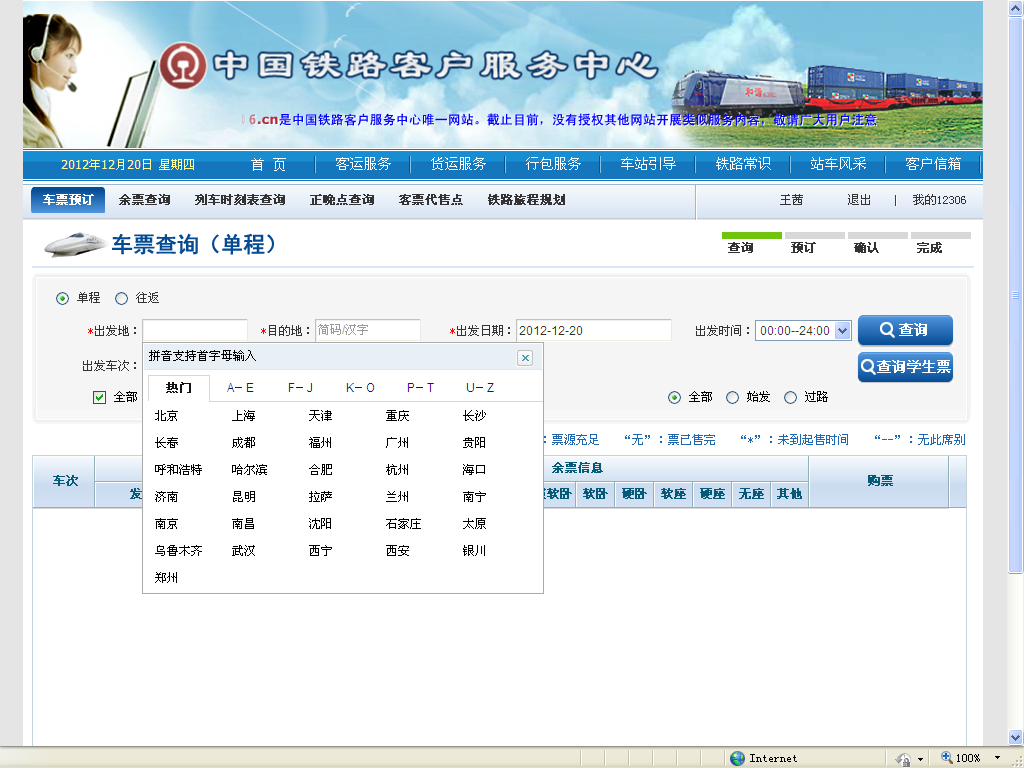Screen dimensions: 1024x768
Task: Click the security lock icon in status bar
Action: pos(904,759)
